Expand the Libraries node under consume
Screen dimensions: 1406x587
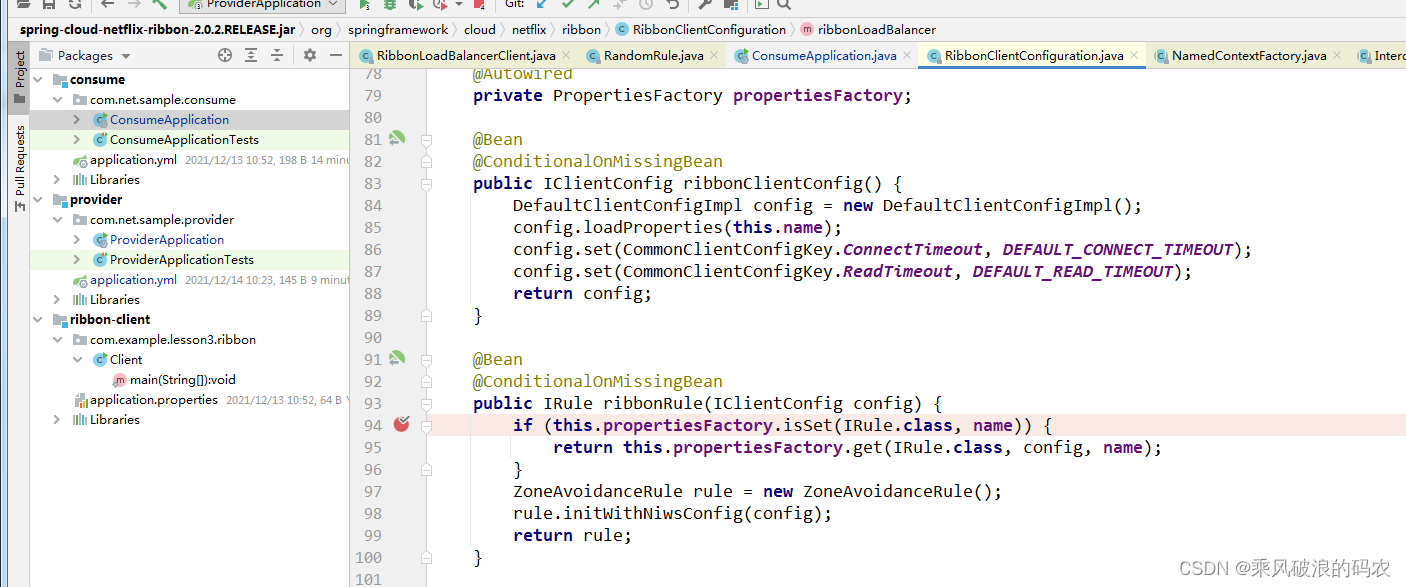[57, 179]
